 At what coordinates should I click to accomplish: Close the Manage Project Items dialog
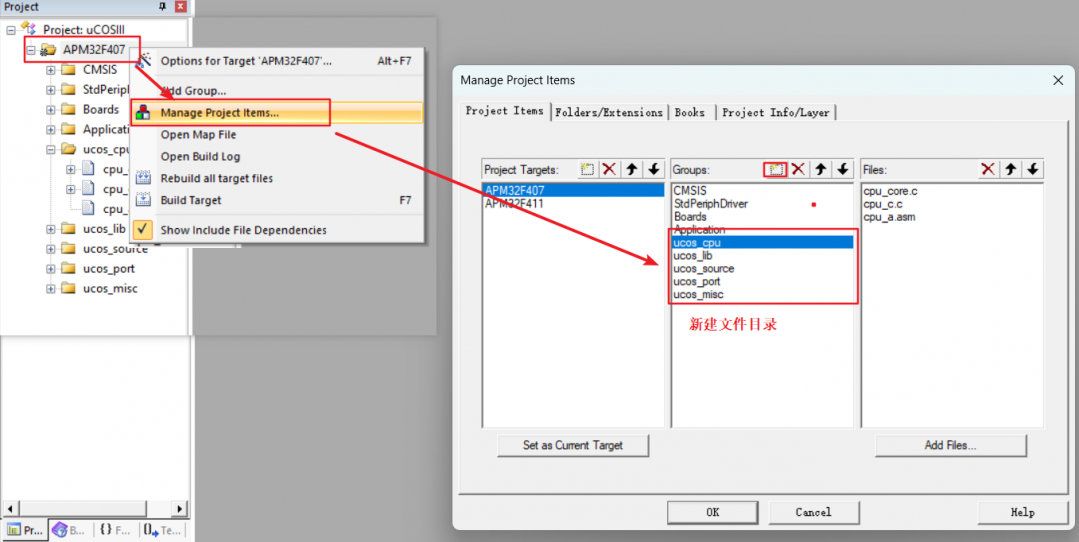coord(1058,80)
